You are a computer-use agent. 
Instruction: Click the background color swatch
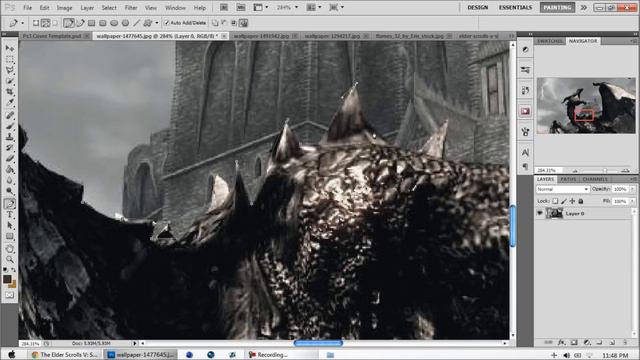click(13, 284)
